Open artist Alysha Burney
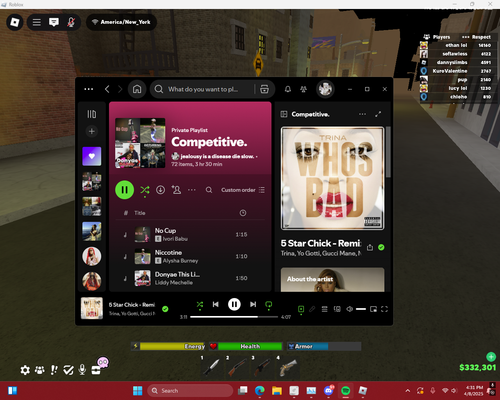Viewport: 500px width, 400px height. coord(180,261)
